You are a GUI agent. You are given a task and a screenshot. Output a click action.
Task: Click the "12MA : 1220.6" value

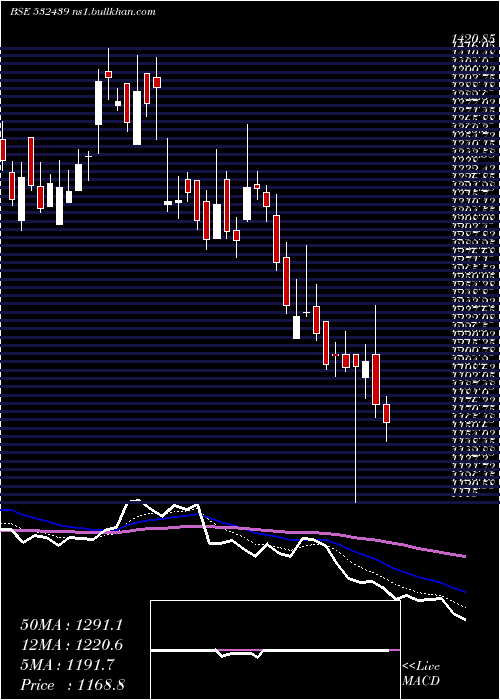click(71, 645)
